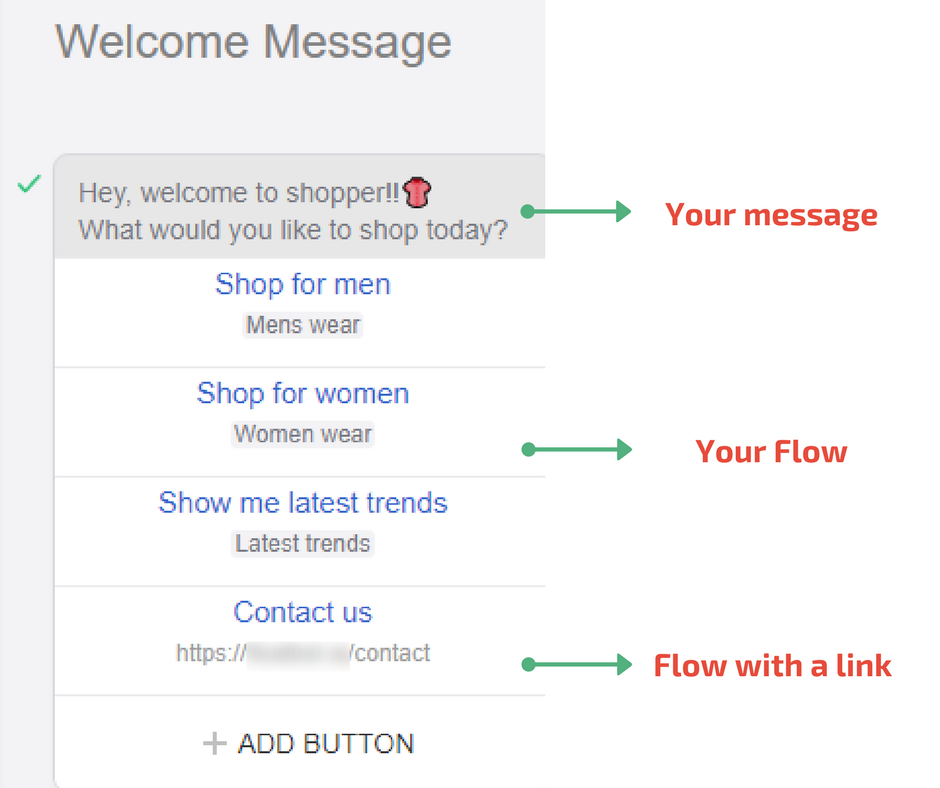Click the Latest trends flow tag

302,543
